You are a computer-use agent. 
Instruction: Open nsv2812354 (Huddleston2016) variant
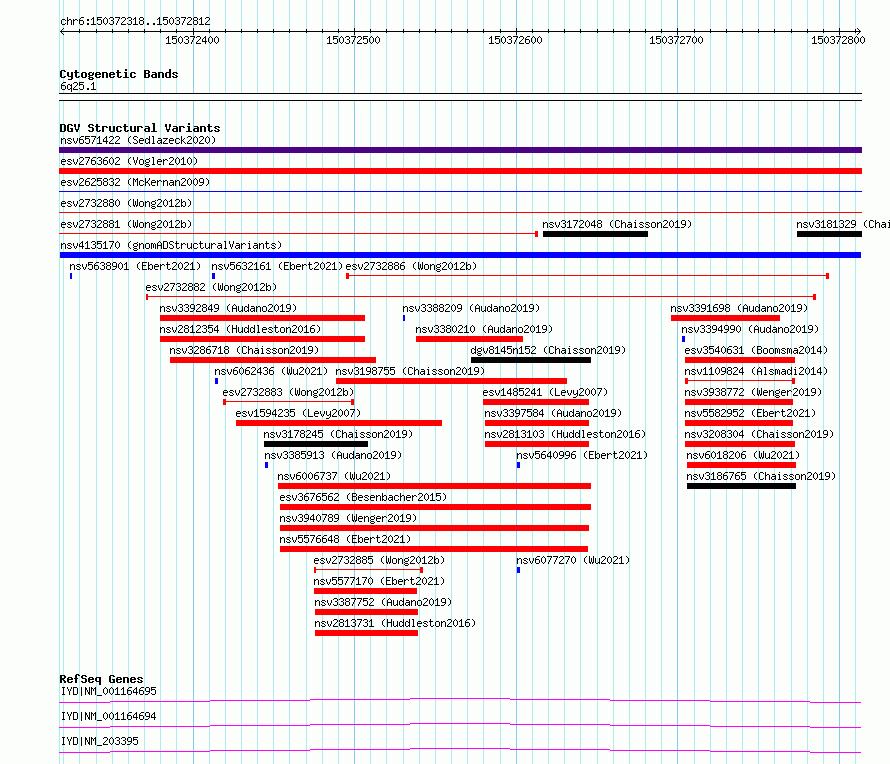[240, 329]
